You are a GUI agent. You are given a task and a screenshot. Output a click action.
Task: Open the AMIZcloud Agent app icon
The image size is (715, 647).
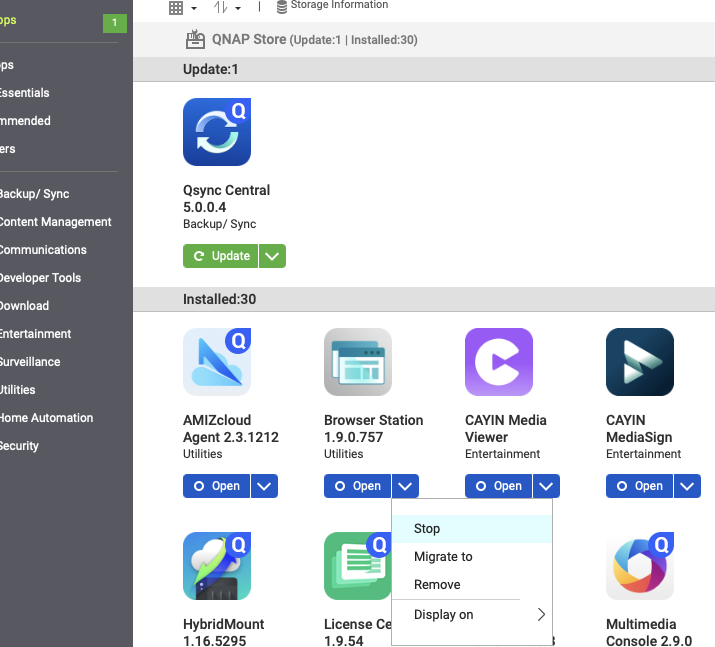(216, 362)
